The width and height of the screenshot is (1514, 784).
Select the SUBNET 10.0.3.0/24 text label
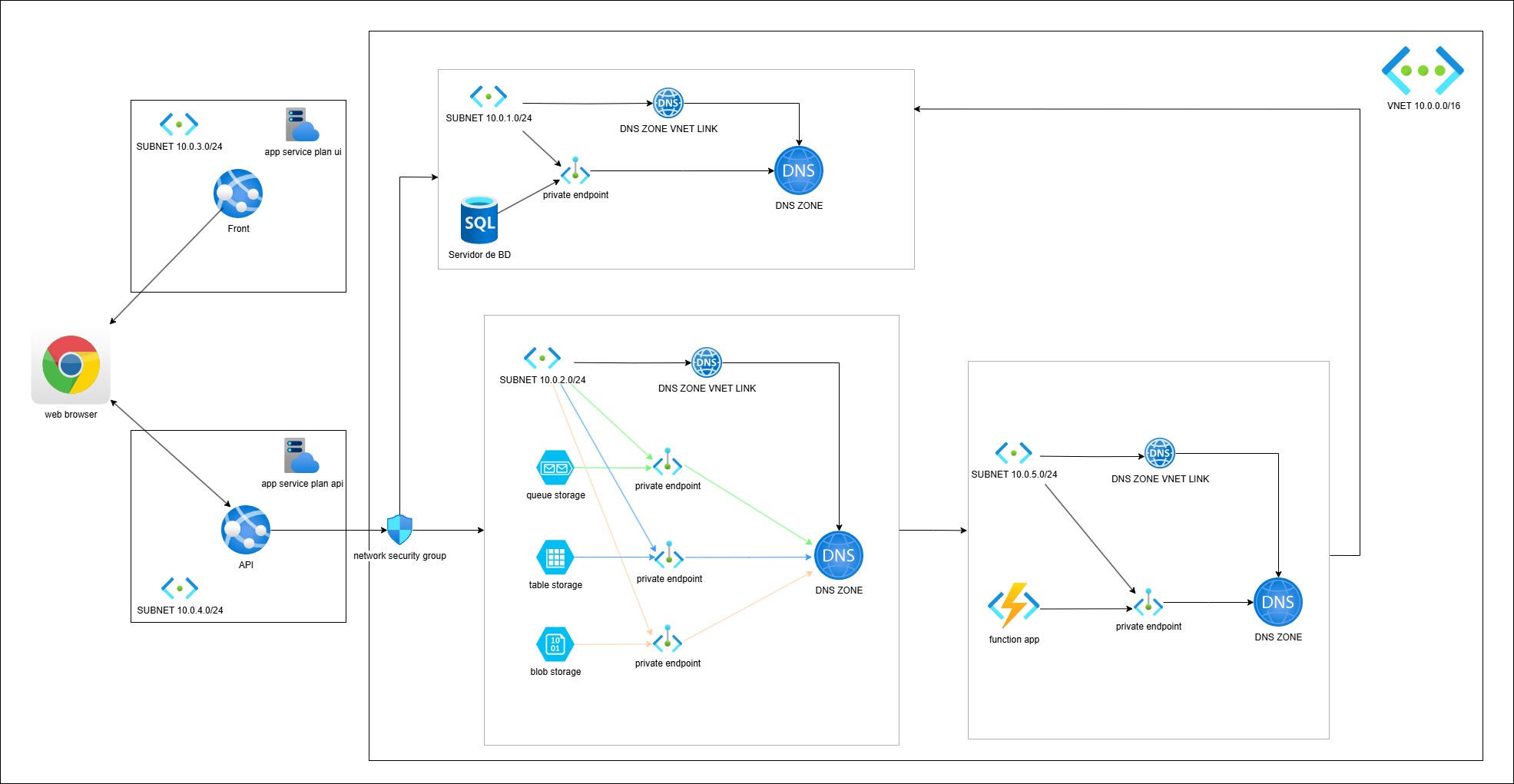pyautogui.click(x=179, y=147)
